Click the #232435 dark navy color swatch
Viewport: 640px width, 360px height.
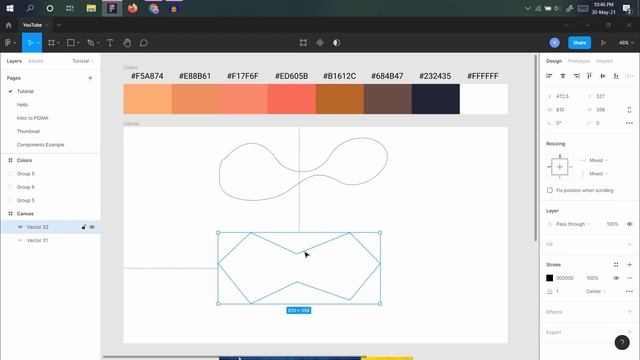(436, 99)
